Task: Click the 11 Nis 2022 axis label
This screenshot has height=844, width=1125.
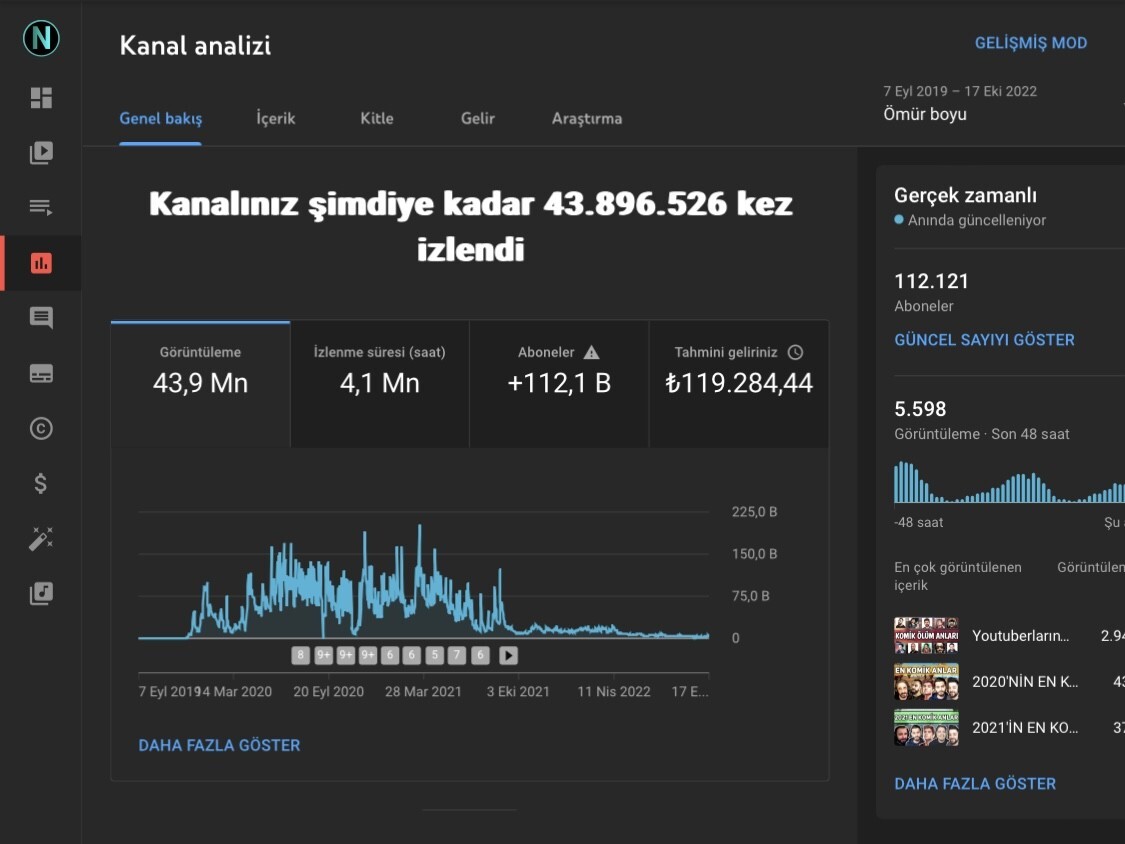Action: (x=614, y=692)
